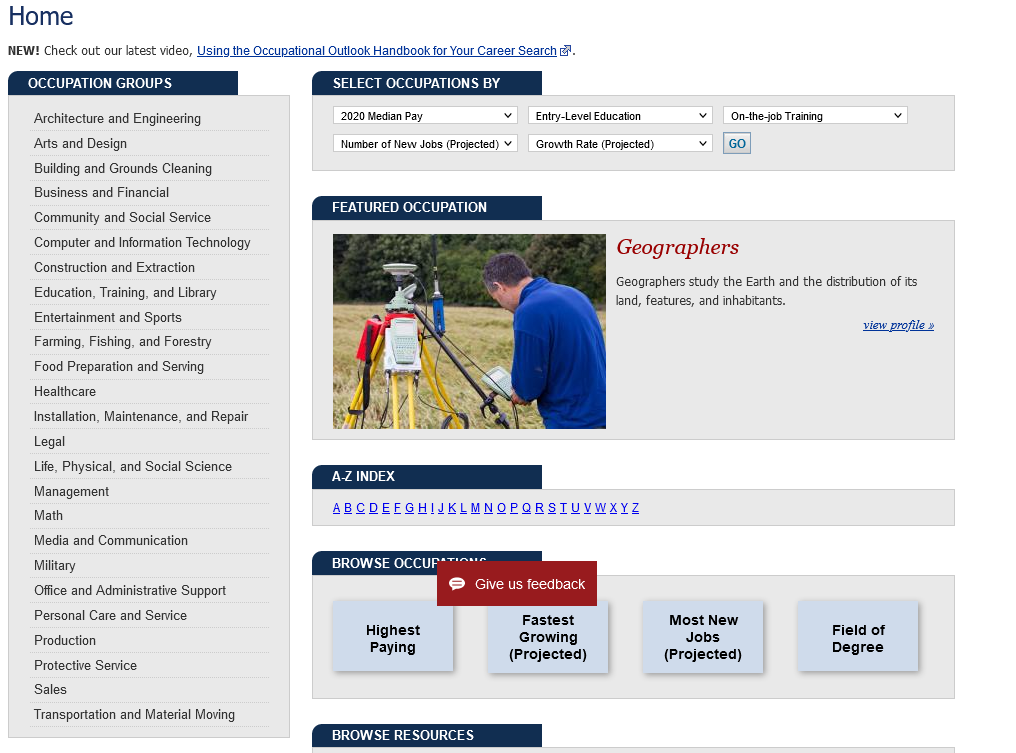
Task: Select Business and Financial occupations
Action: [x=102, y=192]
